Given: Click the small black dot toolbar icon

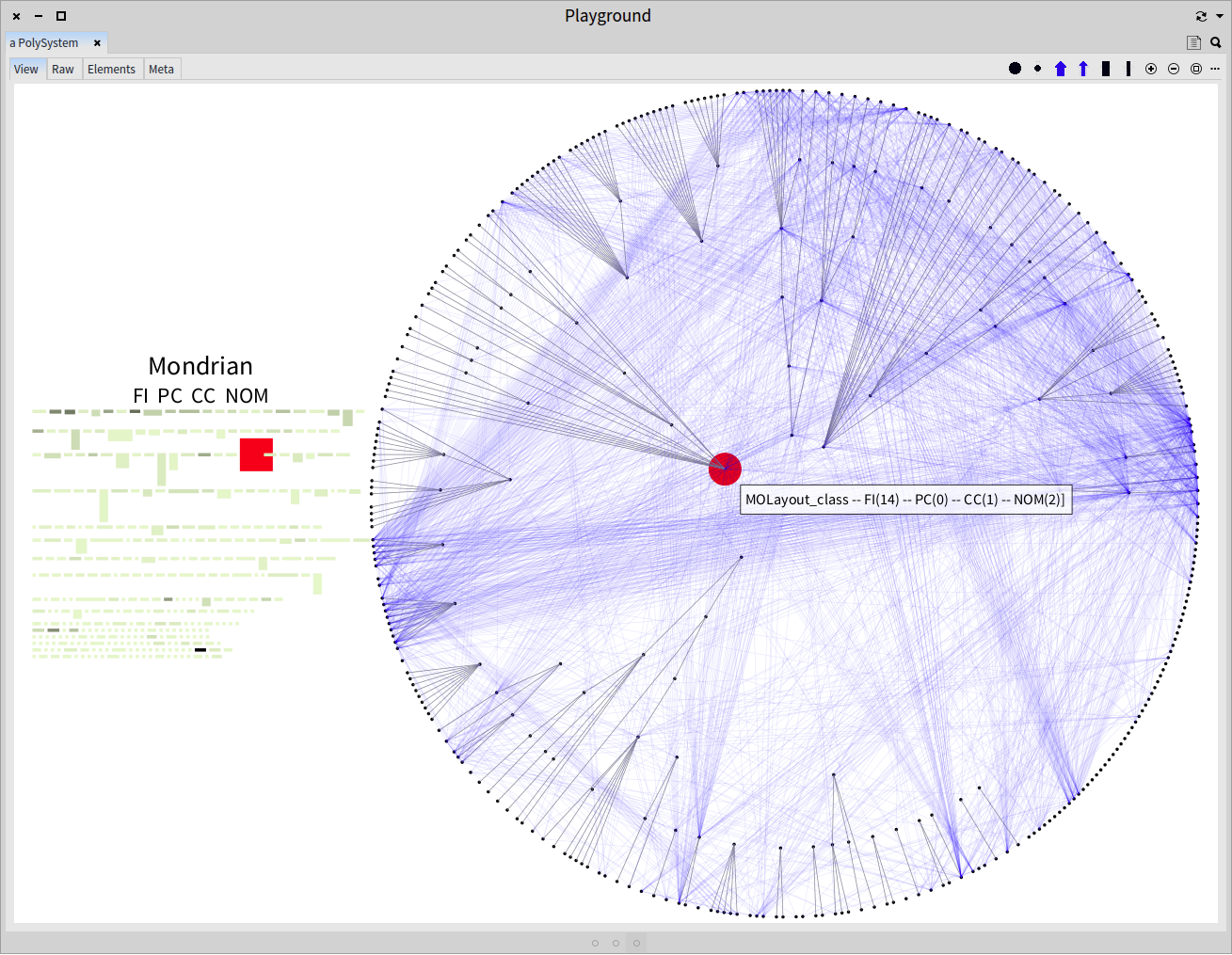Looking at the screenshot, I should (x=1037, y=69).
